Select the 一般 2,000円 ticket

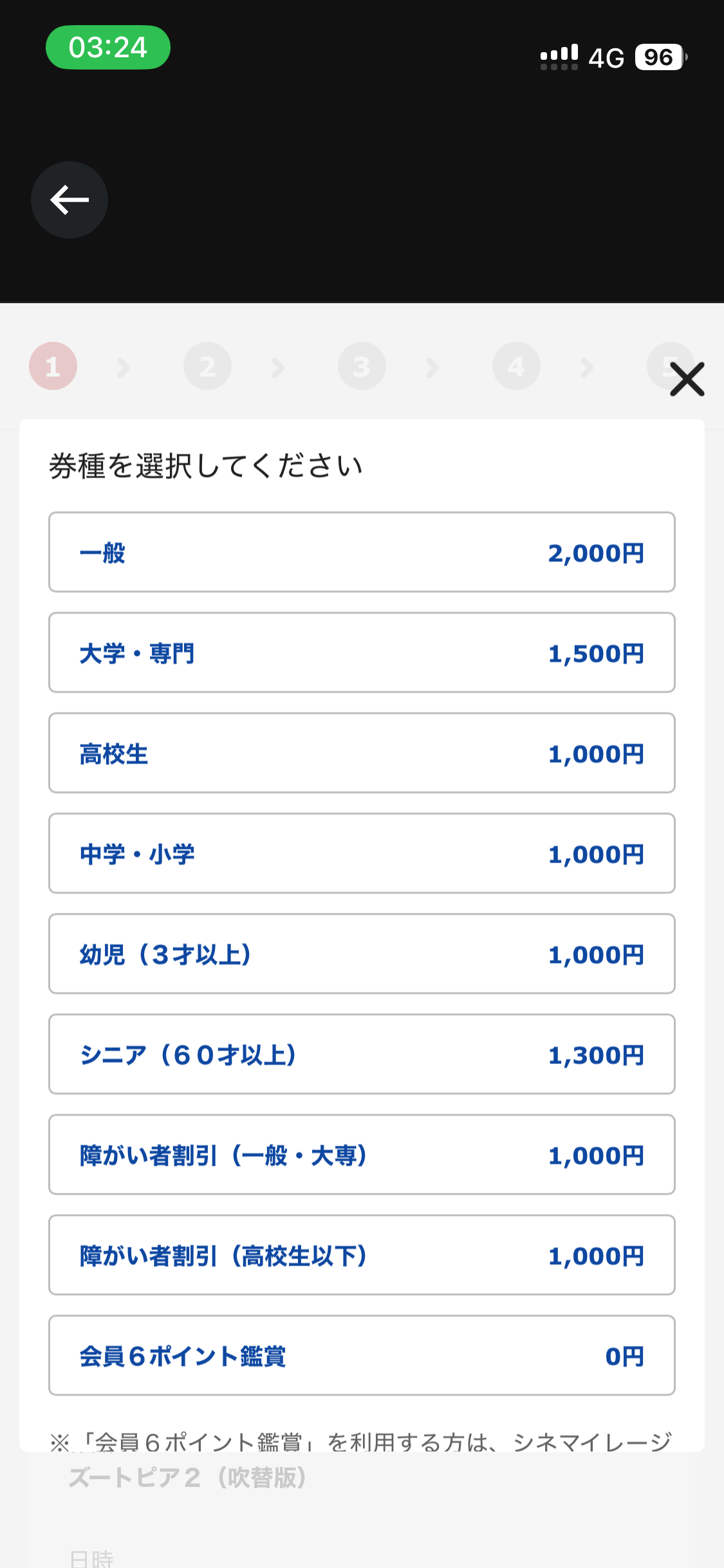[362, 552]
